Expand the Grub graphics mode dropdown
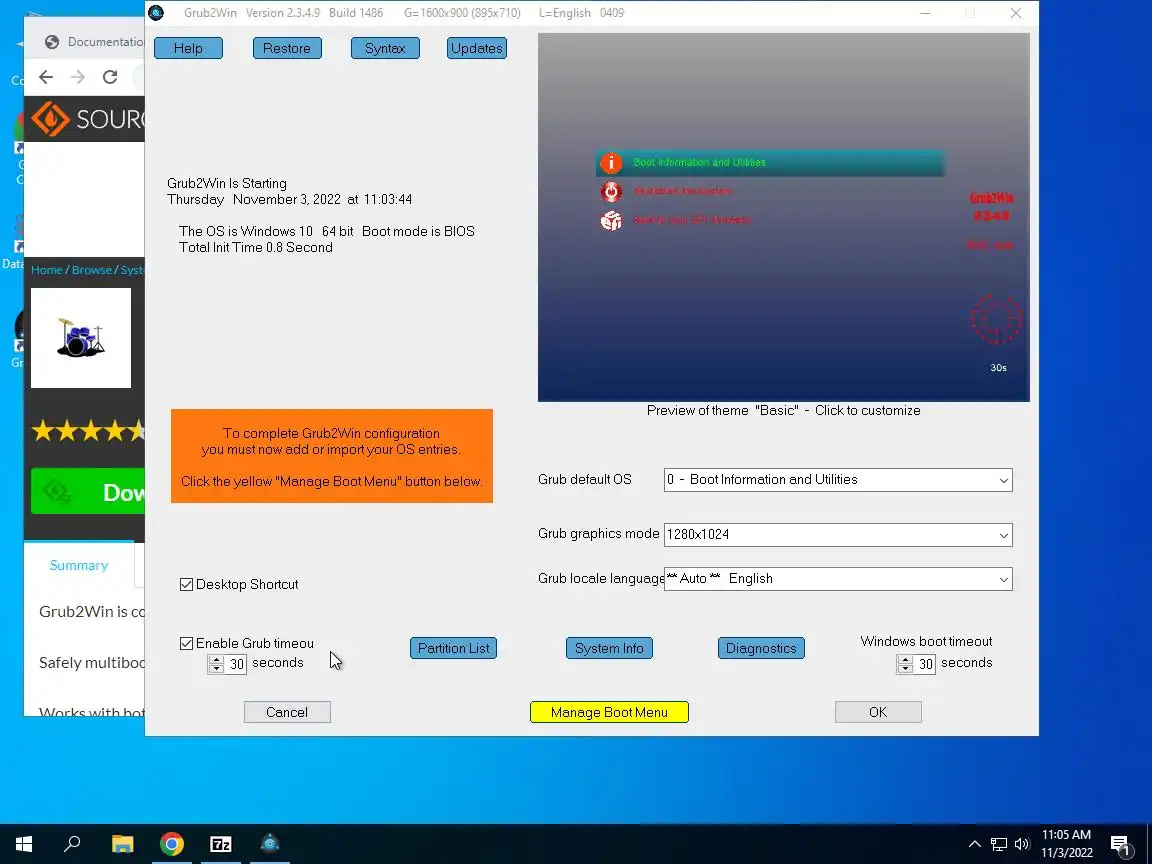Image resolution: width=1152 pixels, height=864 pixels. [1003, 536]
